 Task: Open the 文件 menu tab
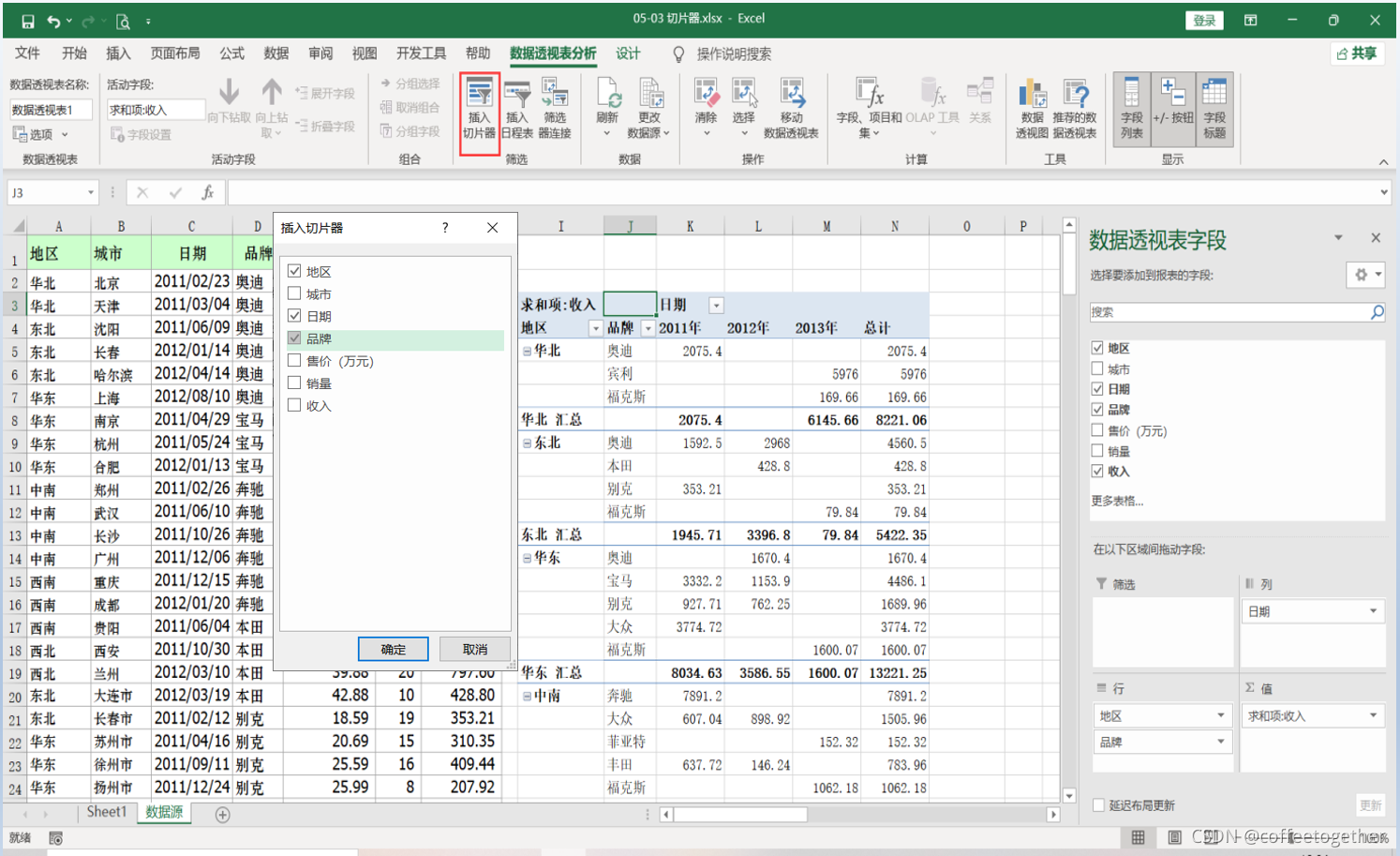(27, 53)
